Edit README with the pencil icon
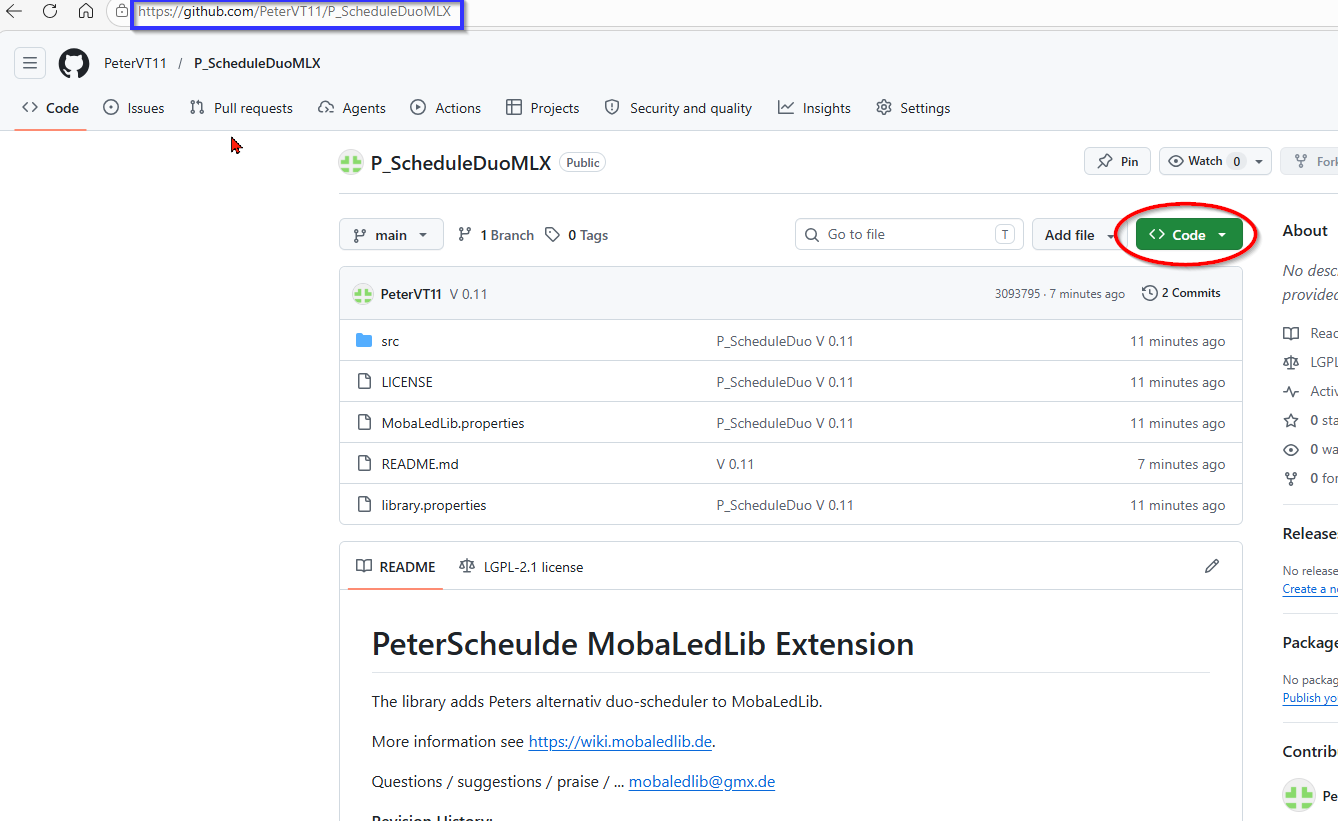This screenshot has width=1338, height=821. point(1212,566)
